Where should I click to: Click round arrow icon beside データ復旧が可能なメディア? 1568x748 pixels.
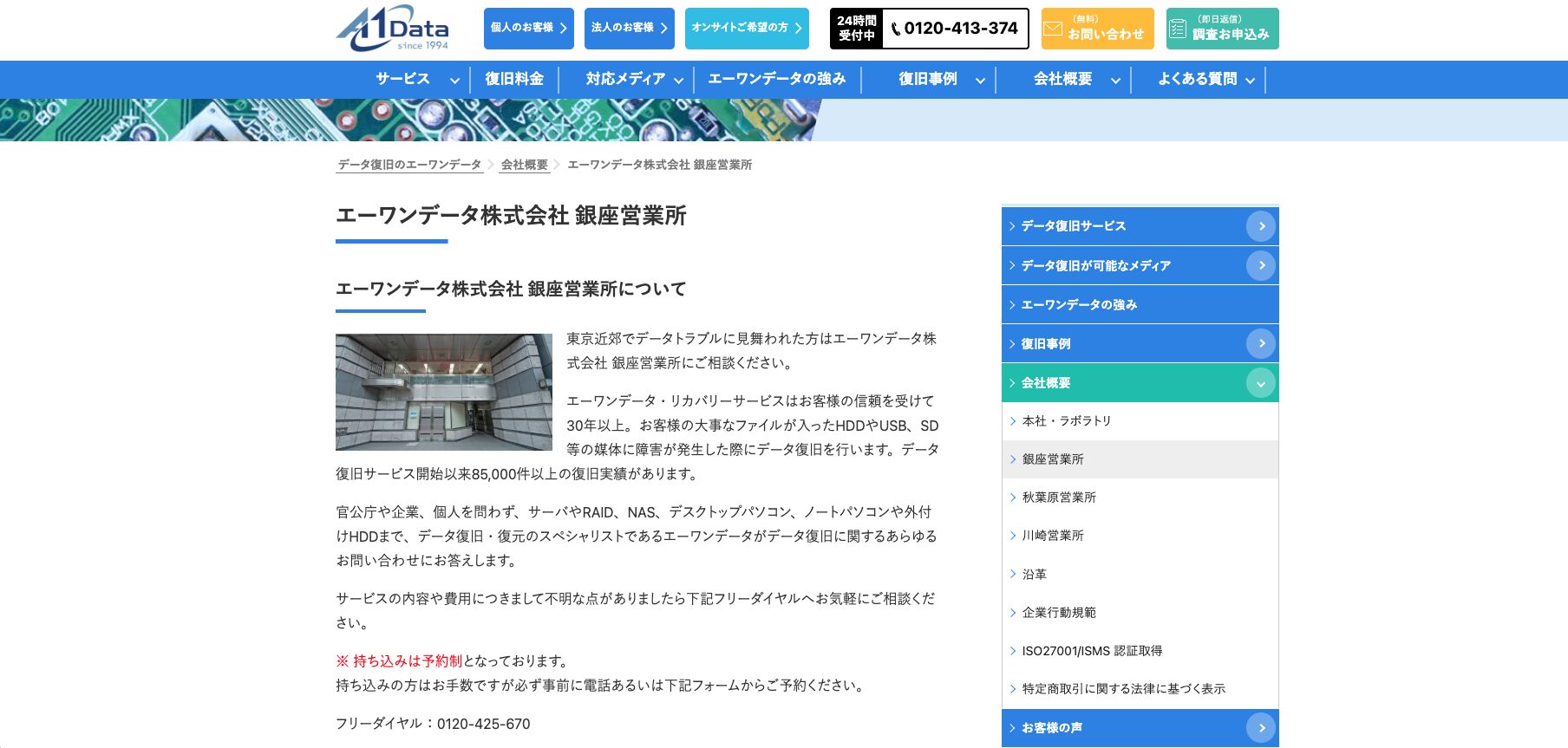pos(1261,265)
